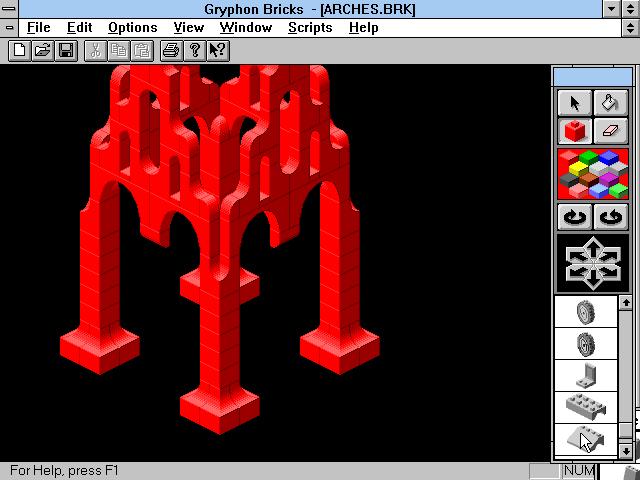Click the Paste clipboard toolbar icon

coord(142,51)
